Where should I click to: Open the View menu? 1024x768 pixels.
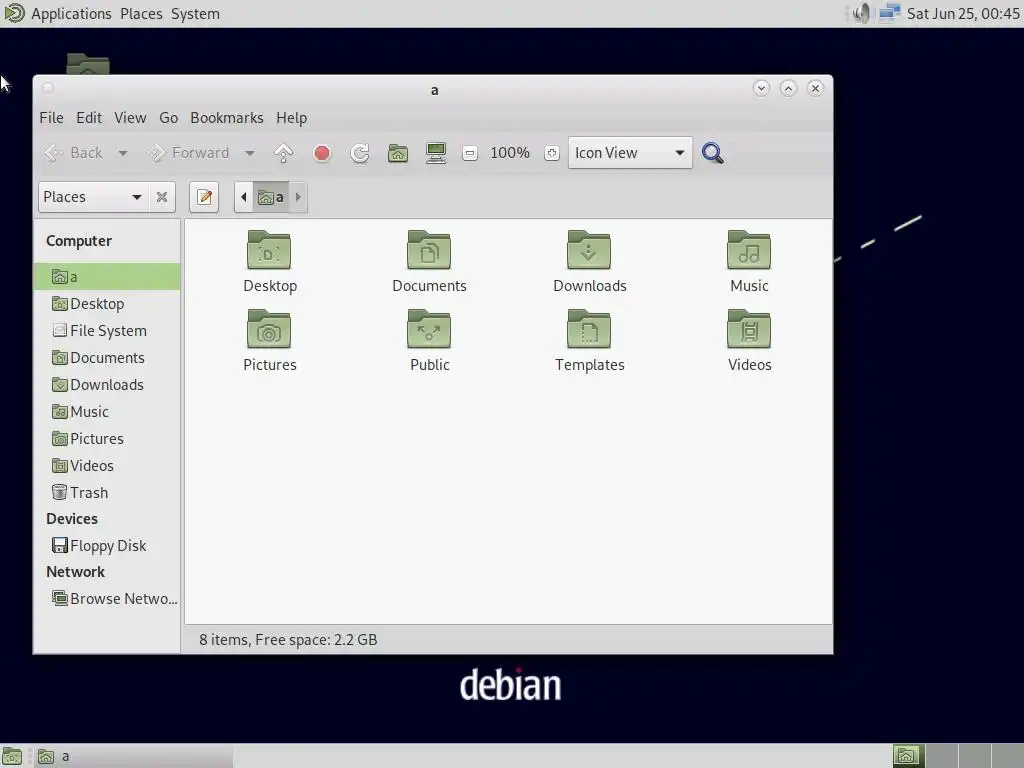tap(130, 118)
